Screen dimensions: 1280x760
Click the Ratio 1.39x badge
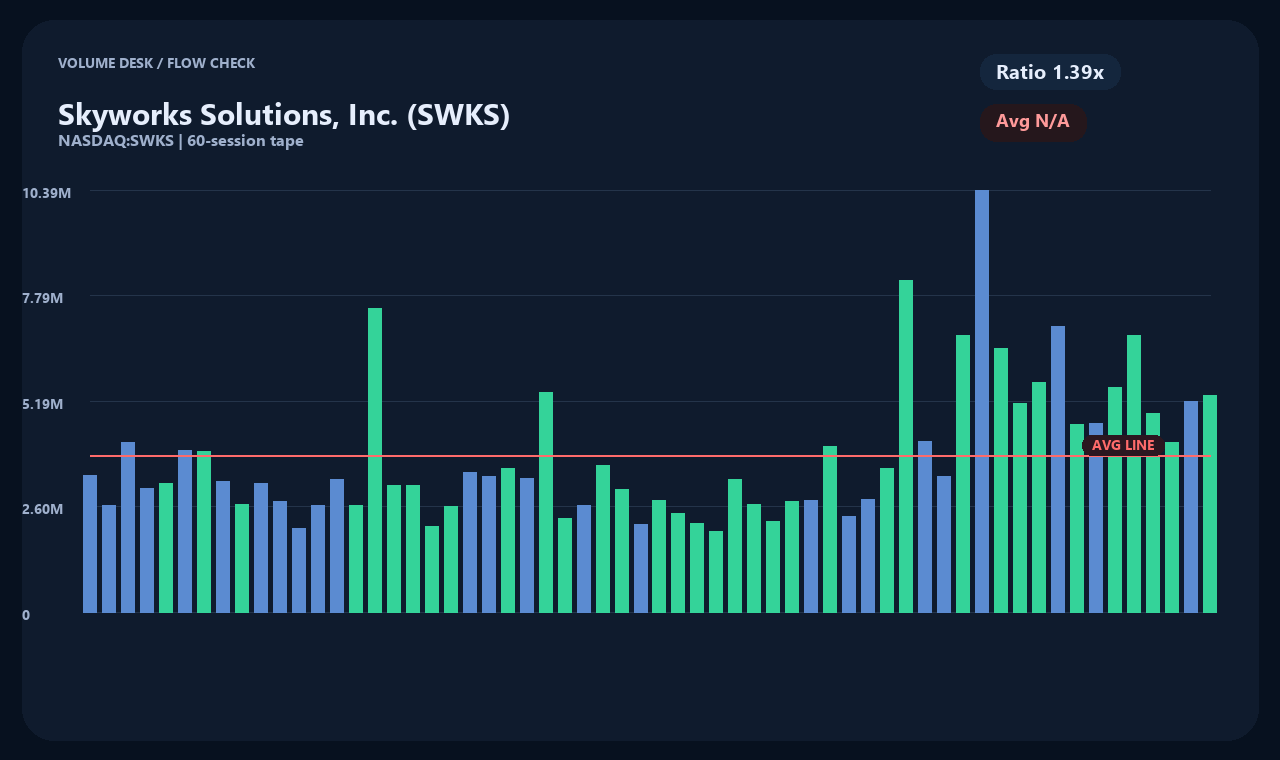pyautogui.click(x=1050, y=72)
